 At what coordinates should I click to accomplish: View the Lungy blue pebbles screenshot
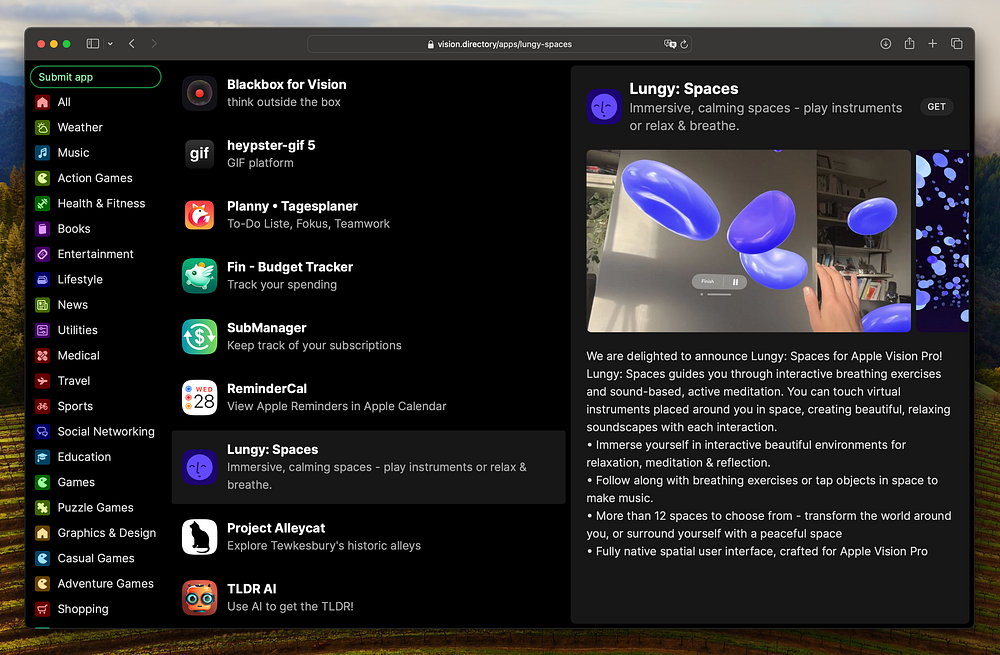[x=749, y=241]
